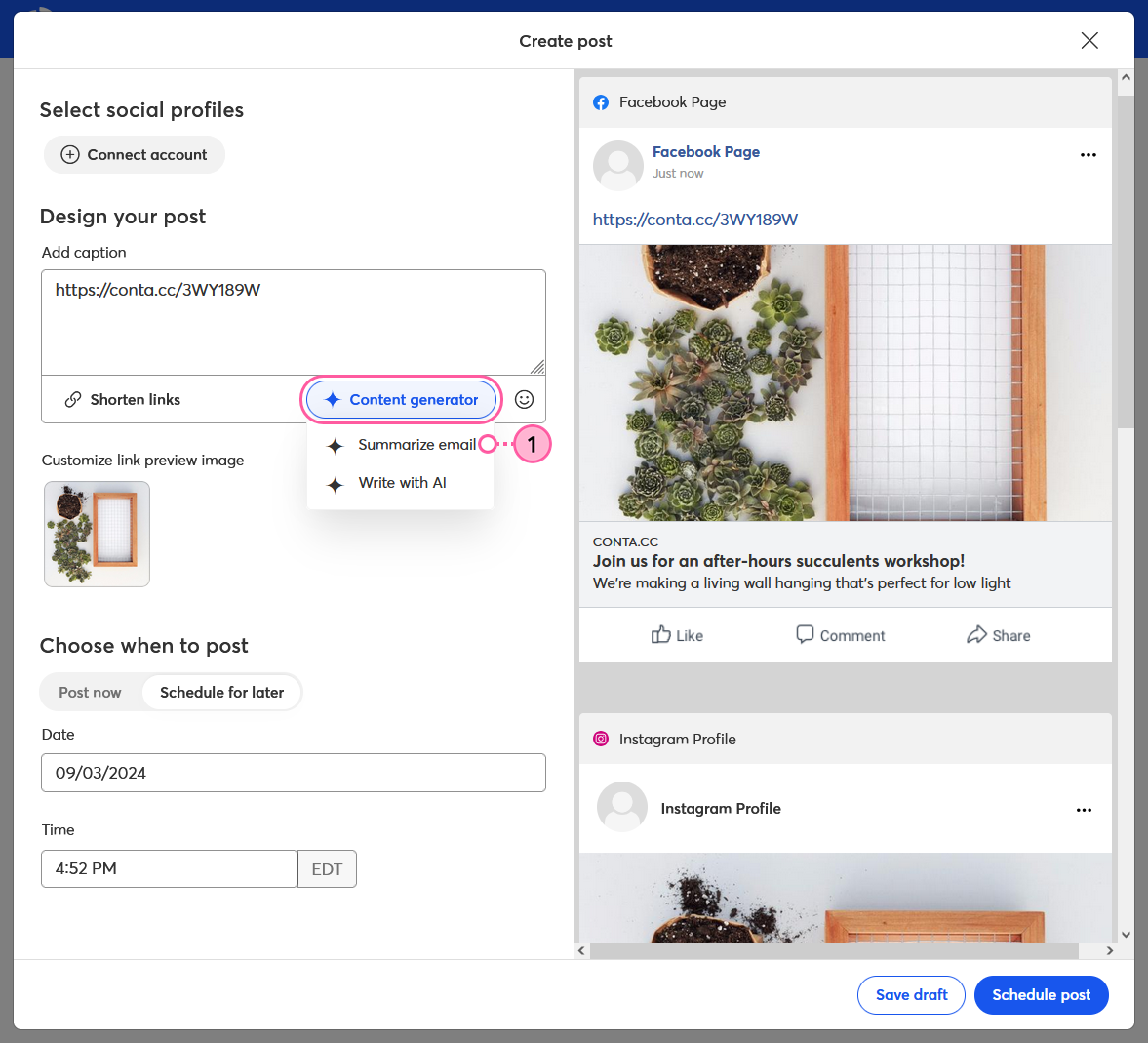Click the Instagram Profile avatar
This screenshot has height=1043, width=1148.
[622, 807]
